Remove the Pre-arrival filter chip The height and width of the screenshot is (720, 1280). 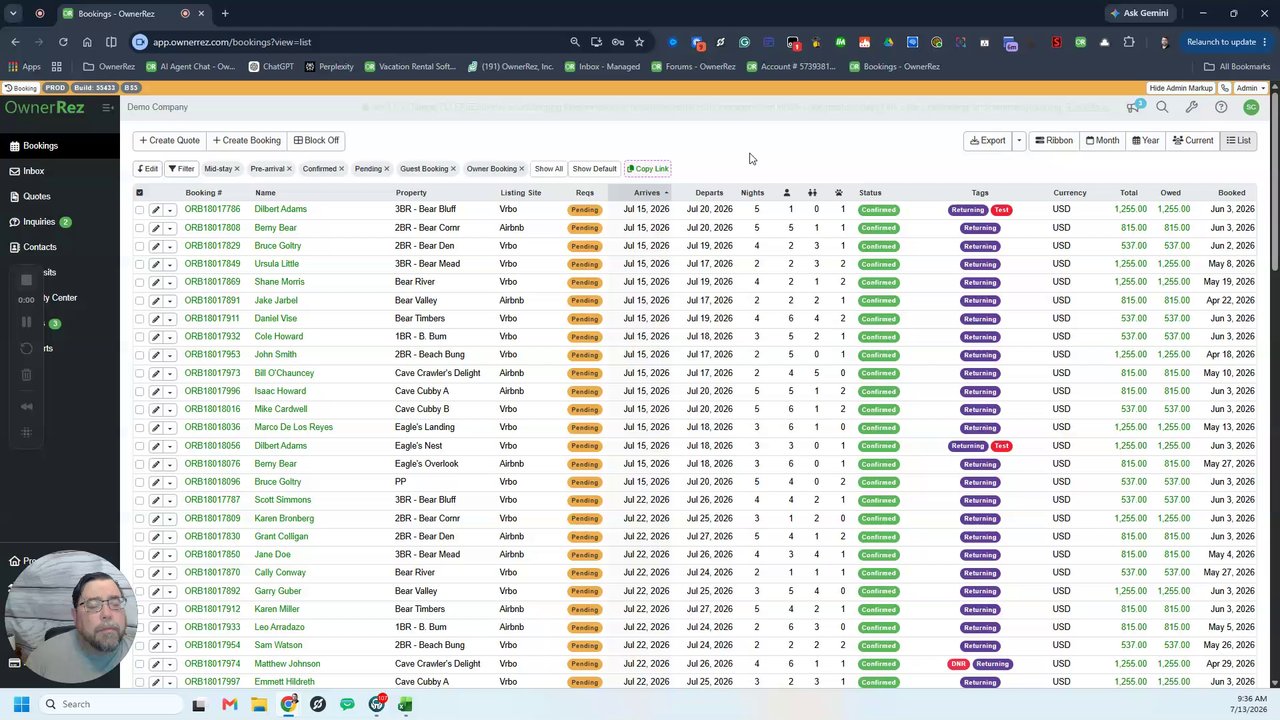pyautogui.click(x=289, y=169)
